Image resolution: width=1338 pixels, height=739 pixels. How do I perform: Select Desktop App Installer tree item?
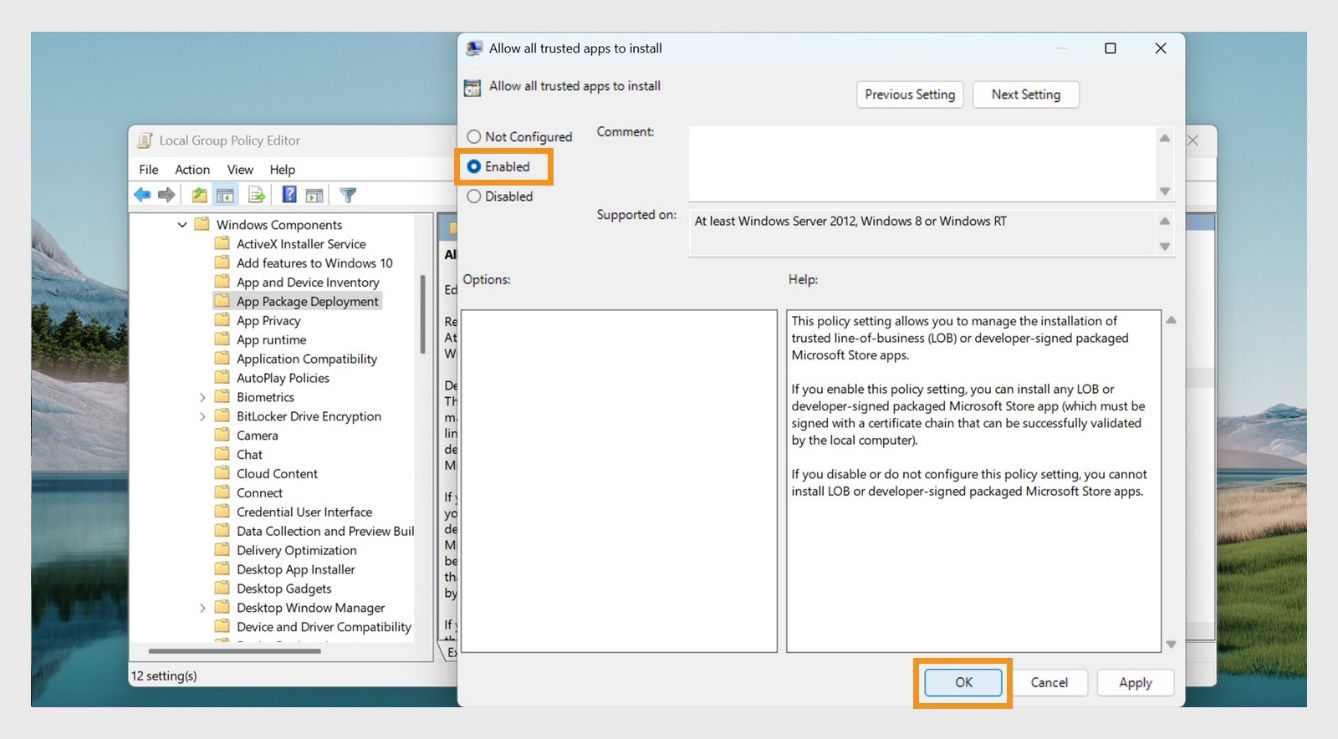point(295,570)
